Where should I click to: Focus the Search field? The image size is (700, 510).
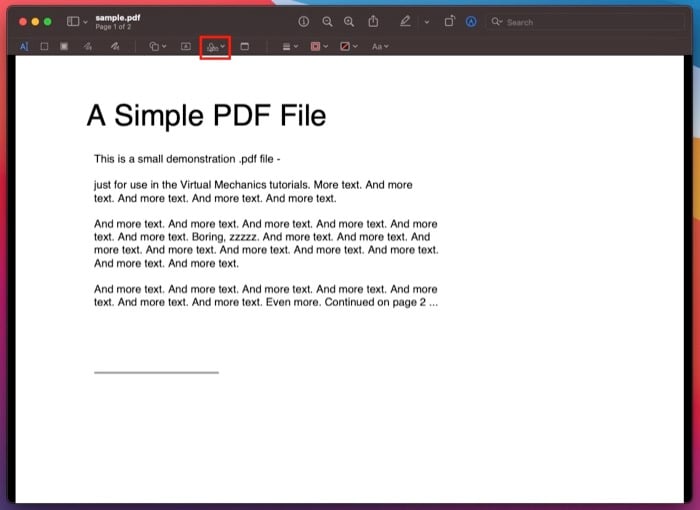(x=585, y=22)
